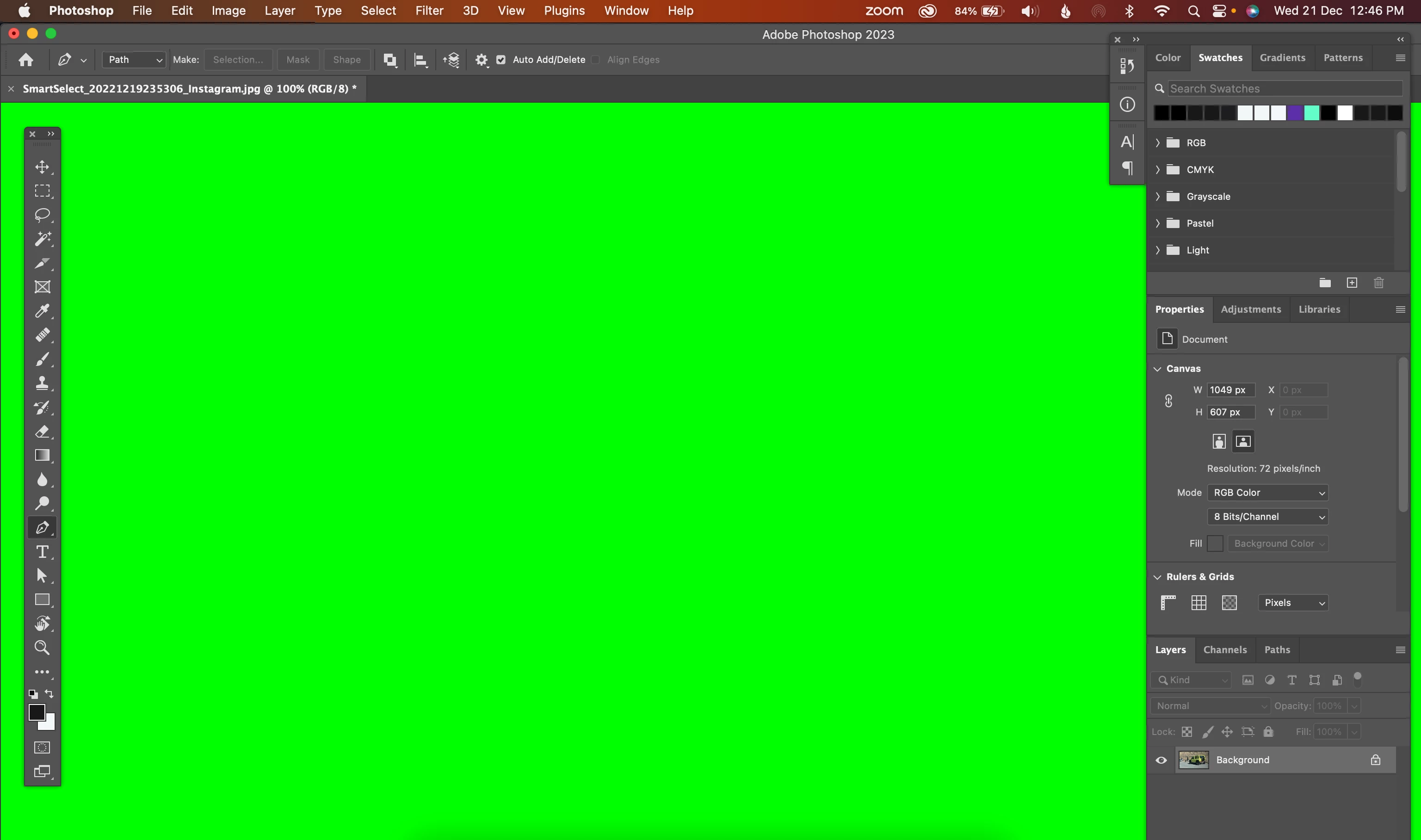Select the Lasso tool
The width and height of the screenshot is (1421, 840).
(43, 215)
